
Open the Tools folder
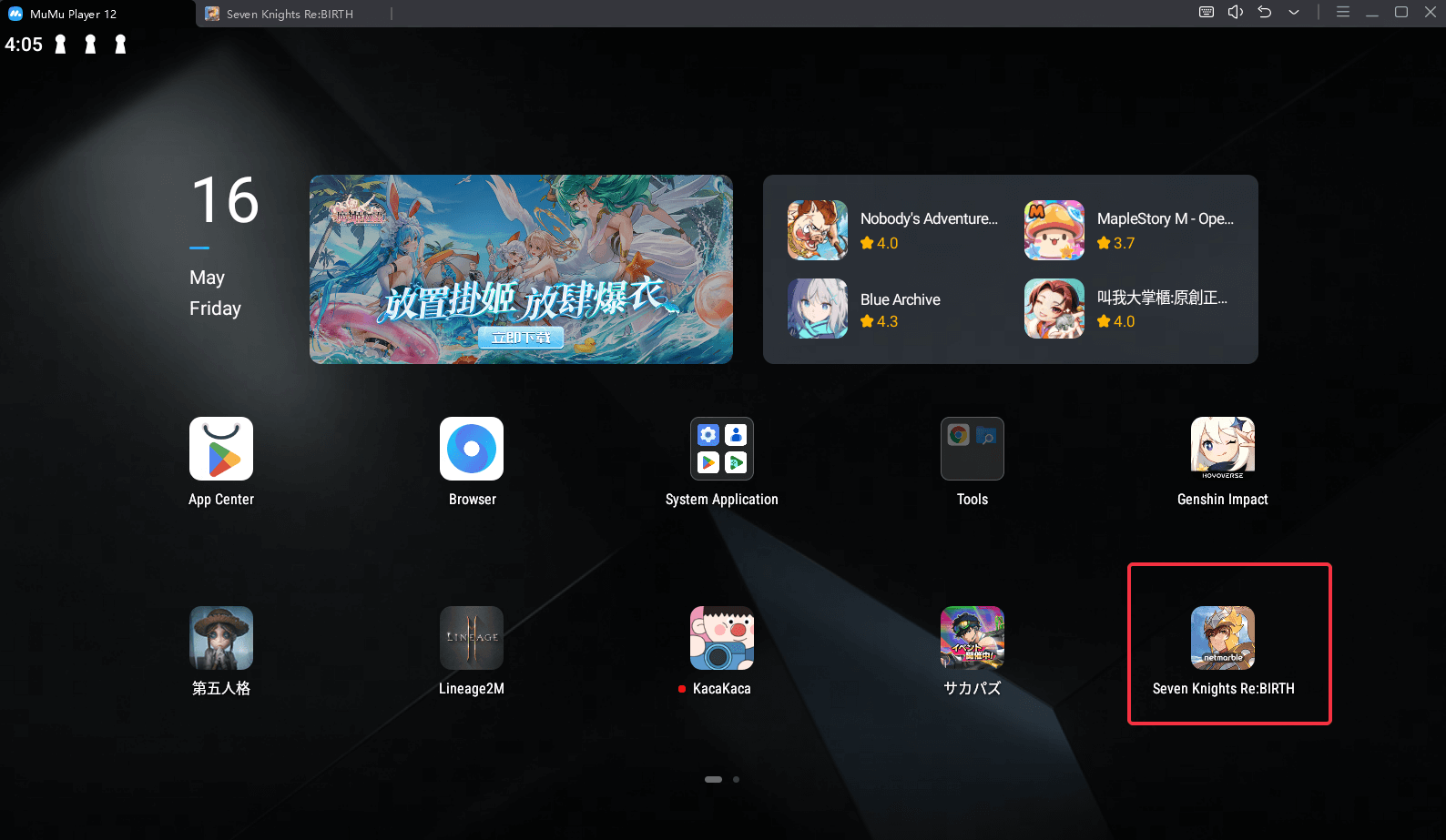972,449
